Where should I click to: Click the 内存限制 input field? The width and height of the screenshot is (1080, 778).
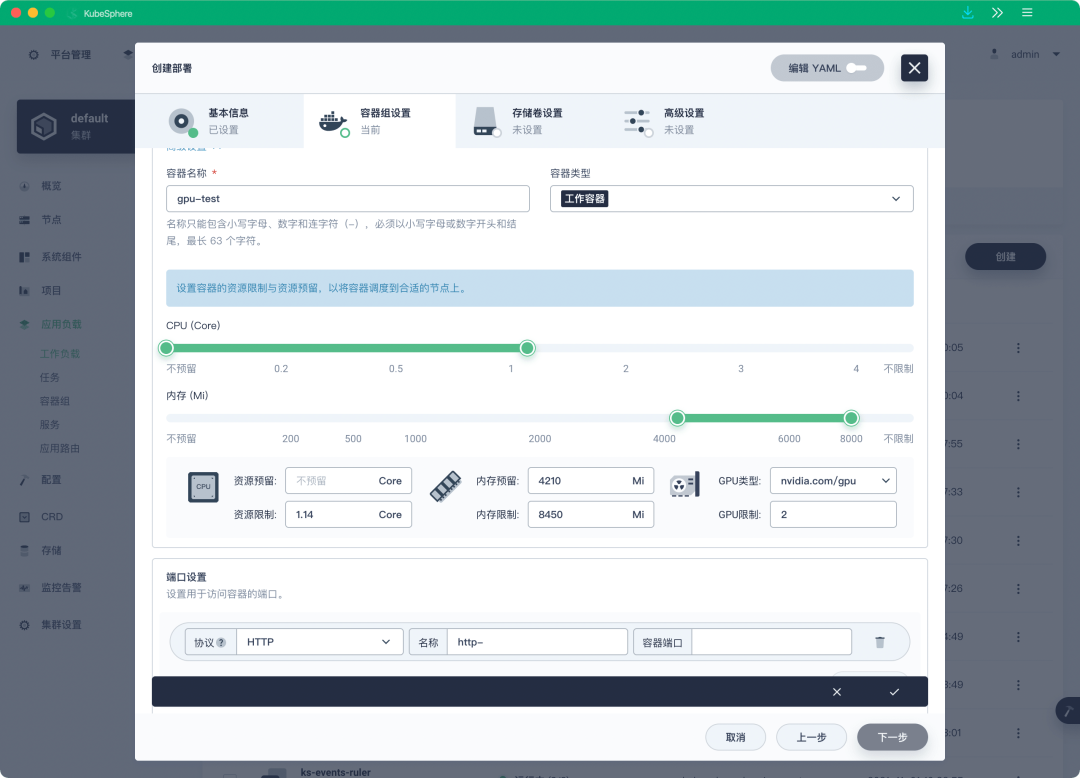tap(591, 514)
